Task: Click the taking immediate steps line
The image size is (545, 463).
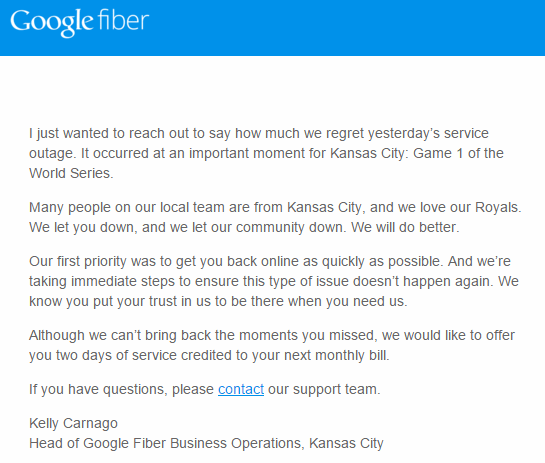Action: pos(274,281)
